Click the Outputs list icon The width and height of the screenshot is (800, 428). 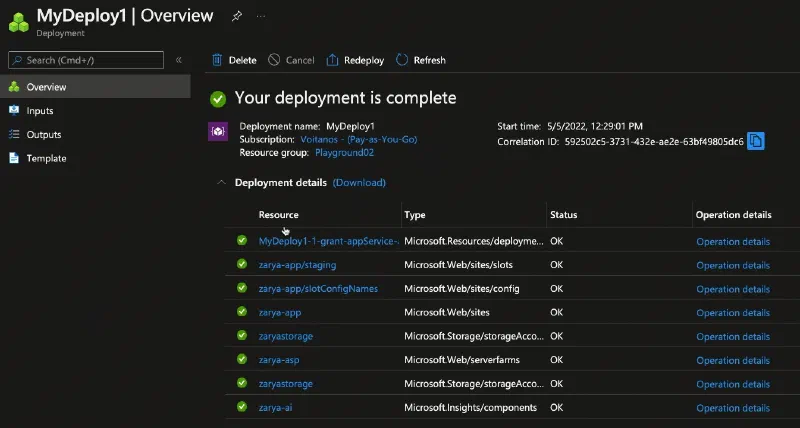[14, 134]
